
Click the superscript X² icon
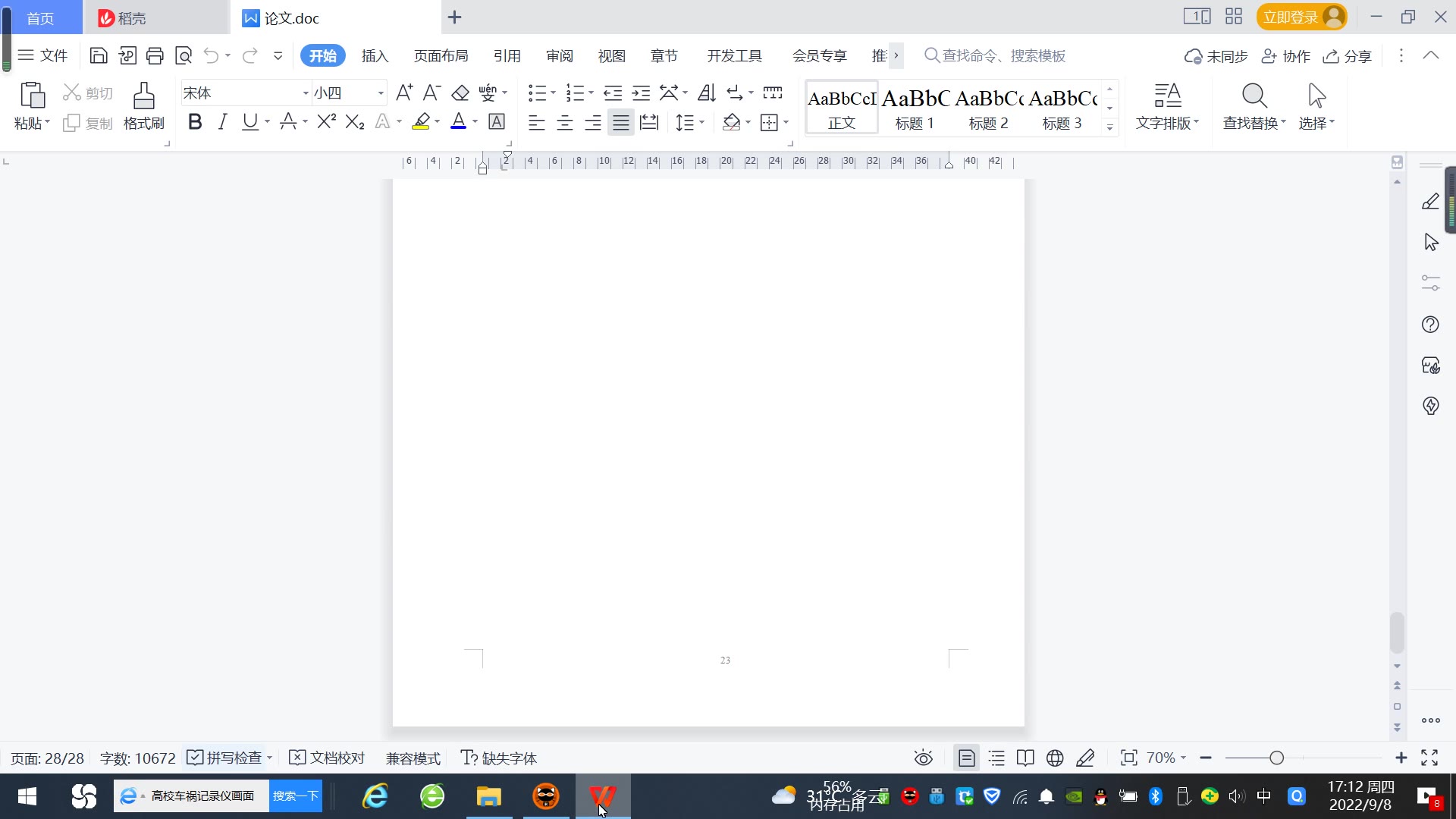326,122
